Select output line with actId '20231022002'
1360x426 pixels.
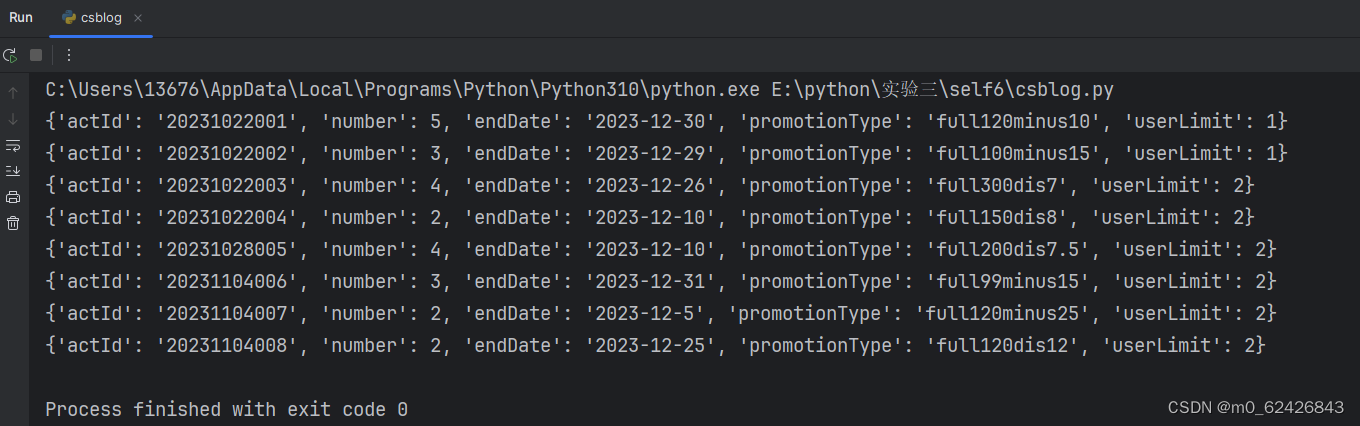666,154
